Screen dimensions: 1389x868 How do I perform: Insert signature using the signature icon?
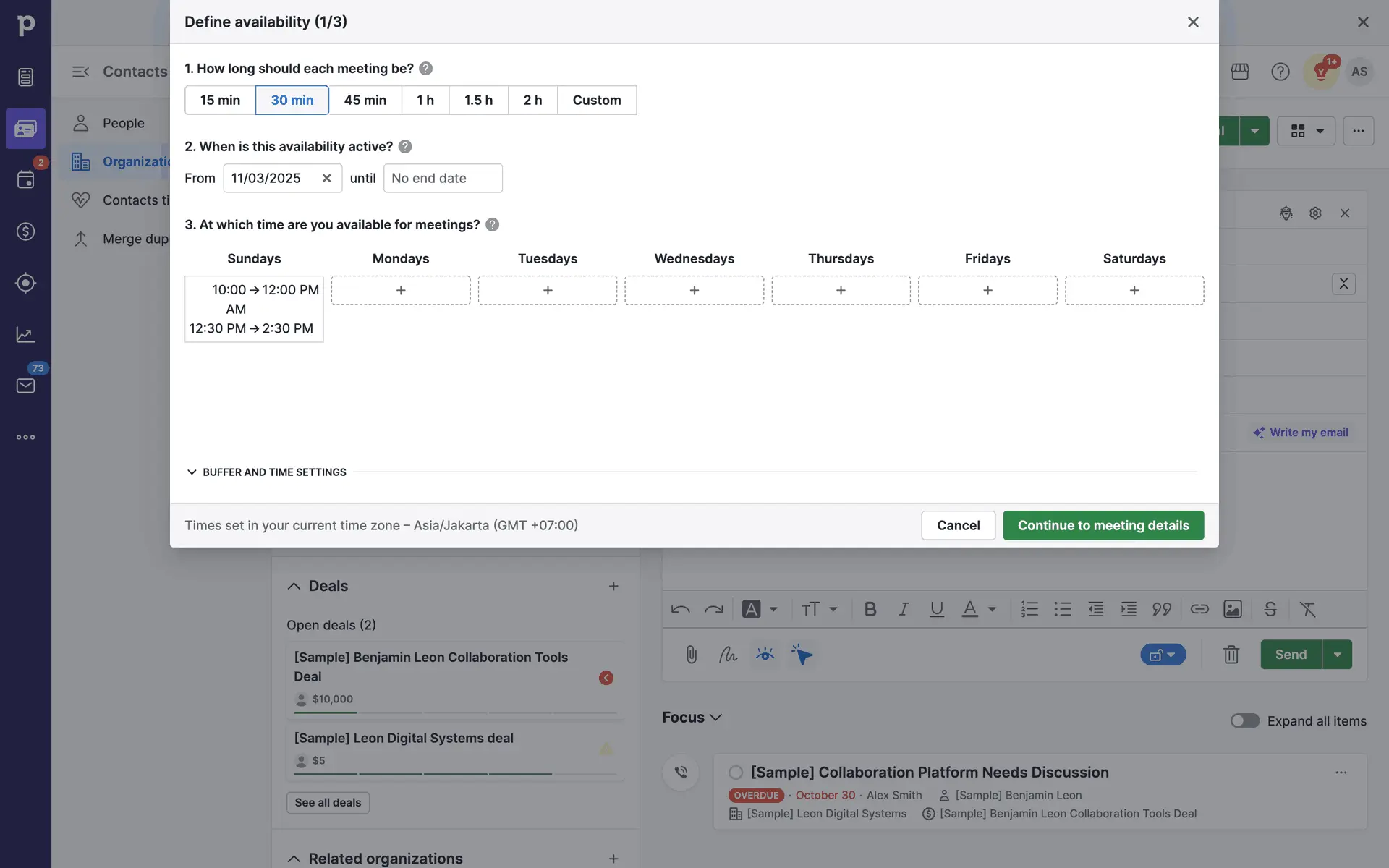click(x=728, y=655)
